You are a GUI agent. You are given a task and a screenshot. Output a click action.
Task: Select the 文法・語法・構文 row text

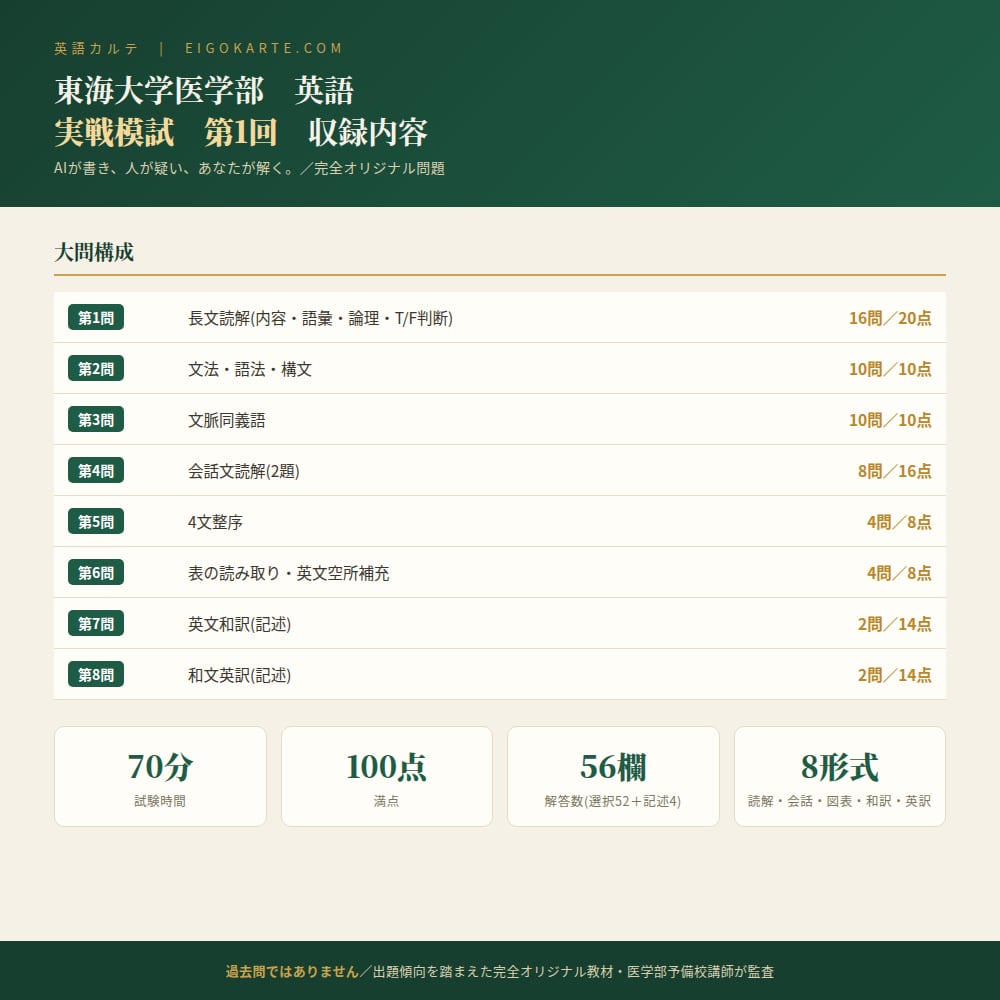(249, 369)
